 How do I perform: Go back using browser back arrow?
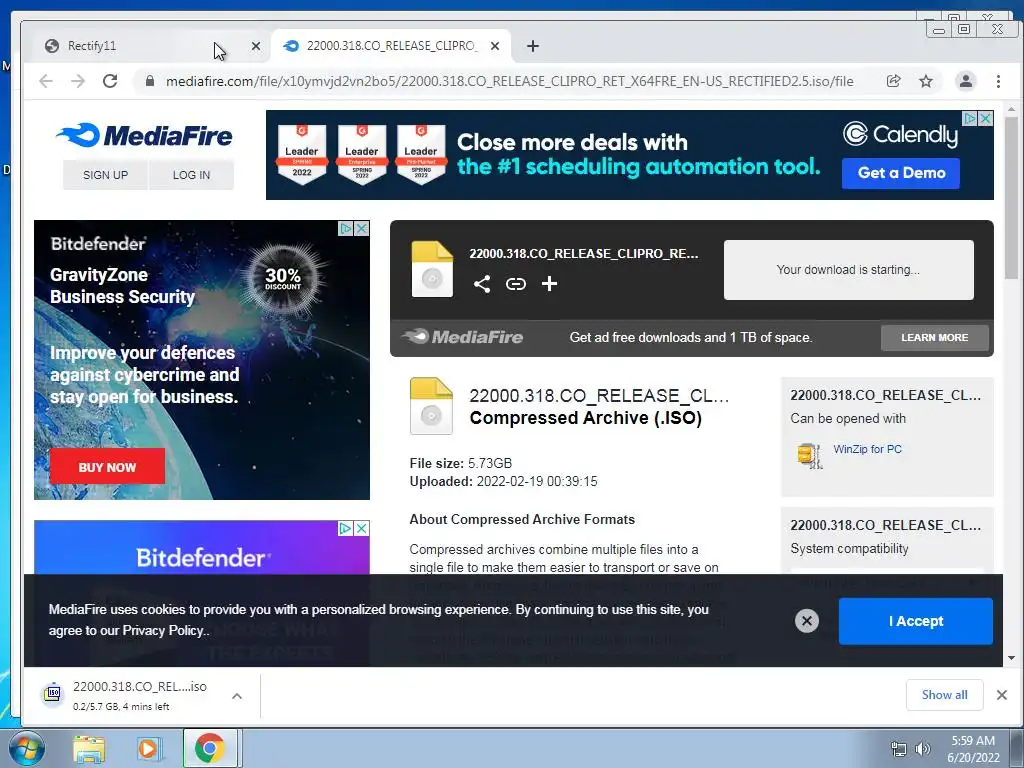tap(46, 81)
